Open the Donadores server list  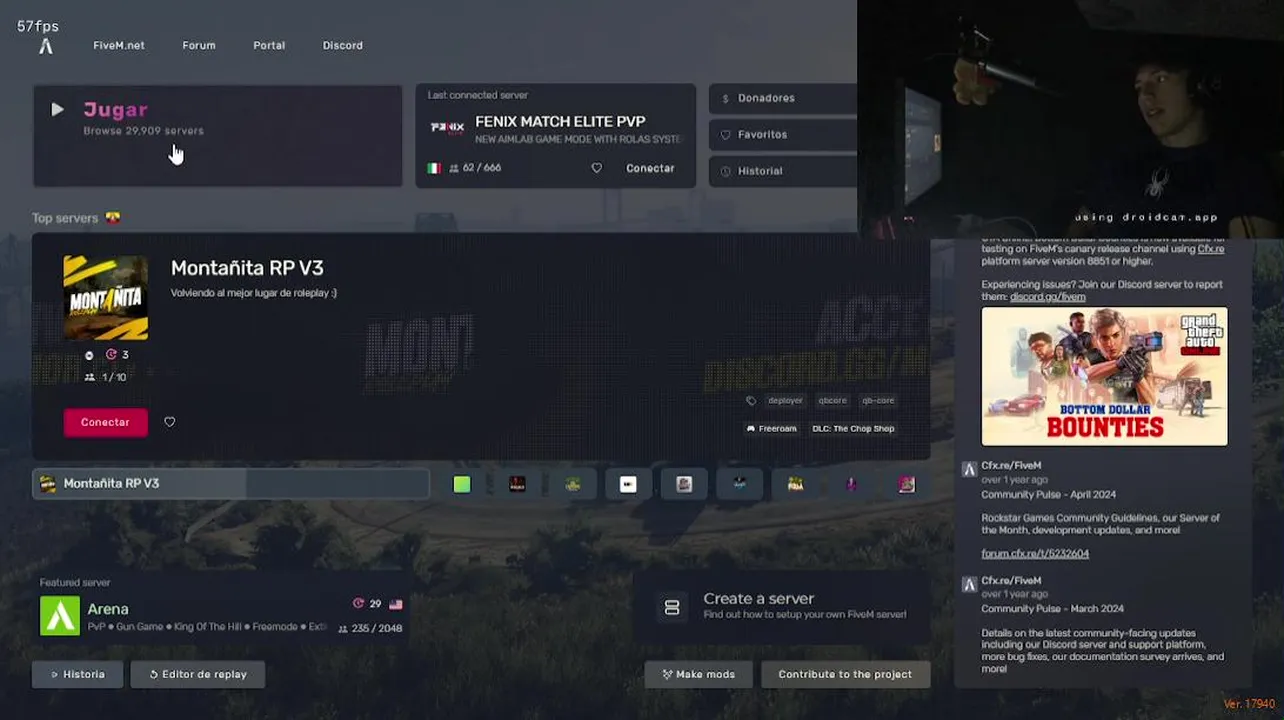point(783,98)
